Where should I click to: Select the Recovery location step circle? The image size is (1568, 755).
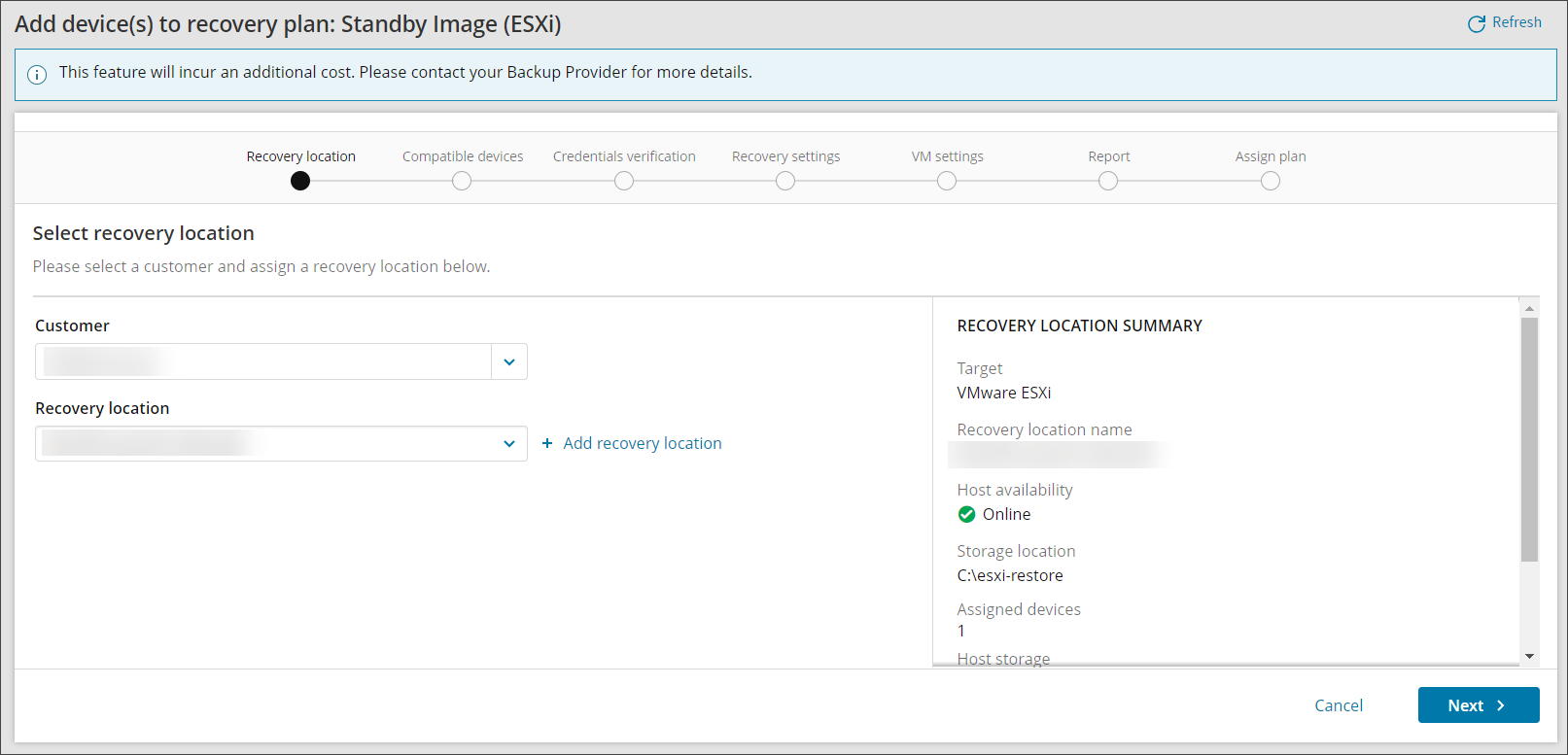[300, 181]
